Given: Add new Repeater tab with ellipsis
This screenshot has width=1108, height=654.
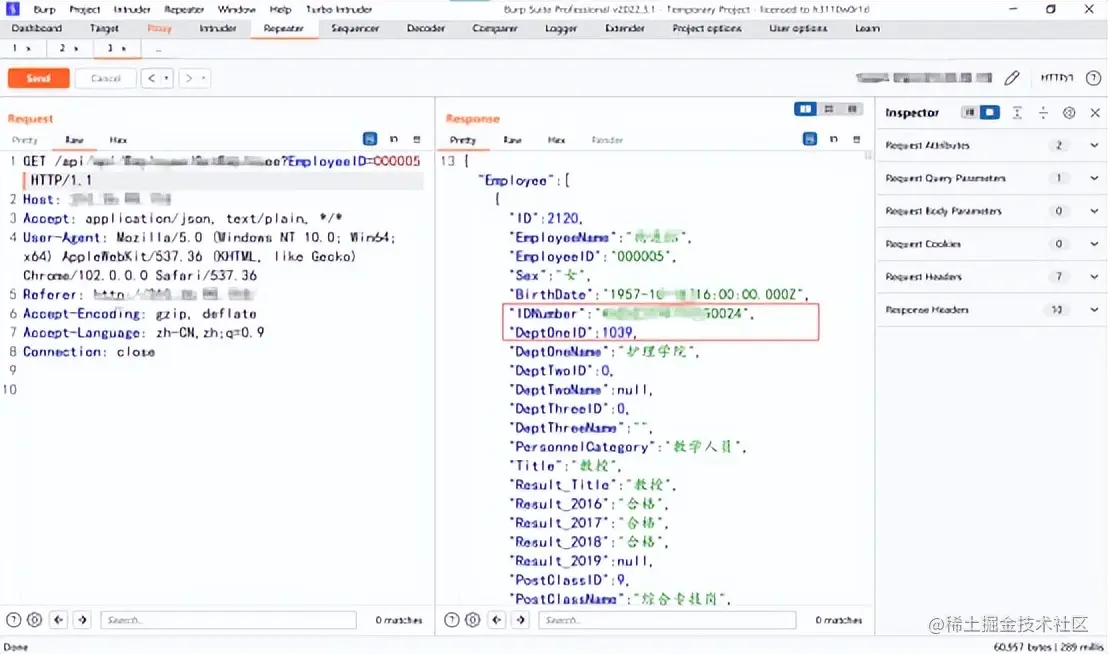Looking at the screenshot, I should (158, 48).
